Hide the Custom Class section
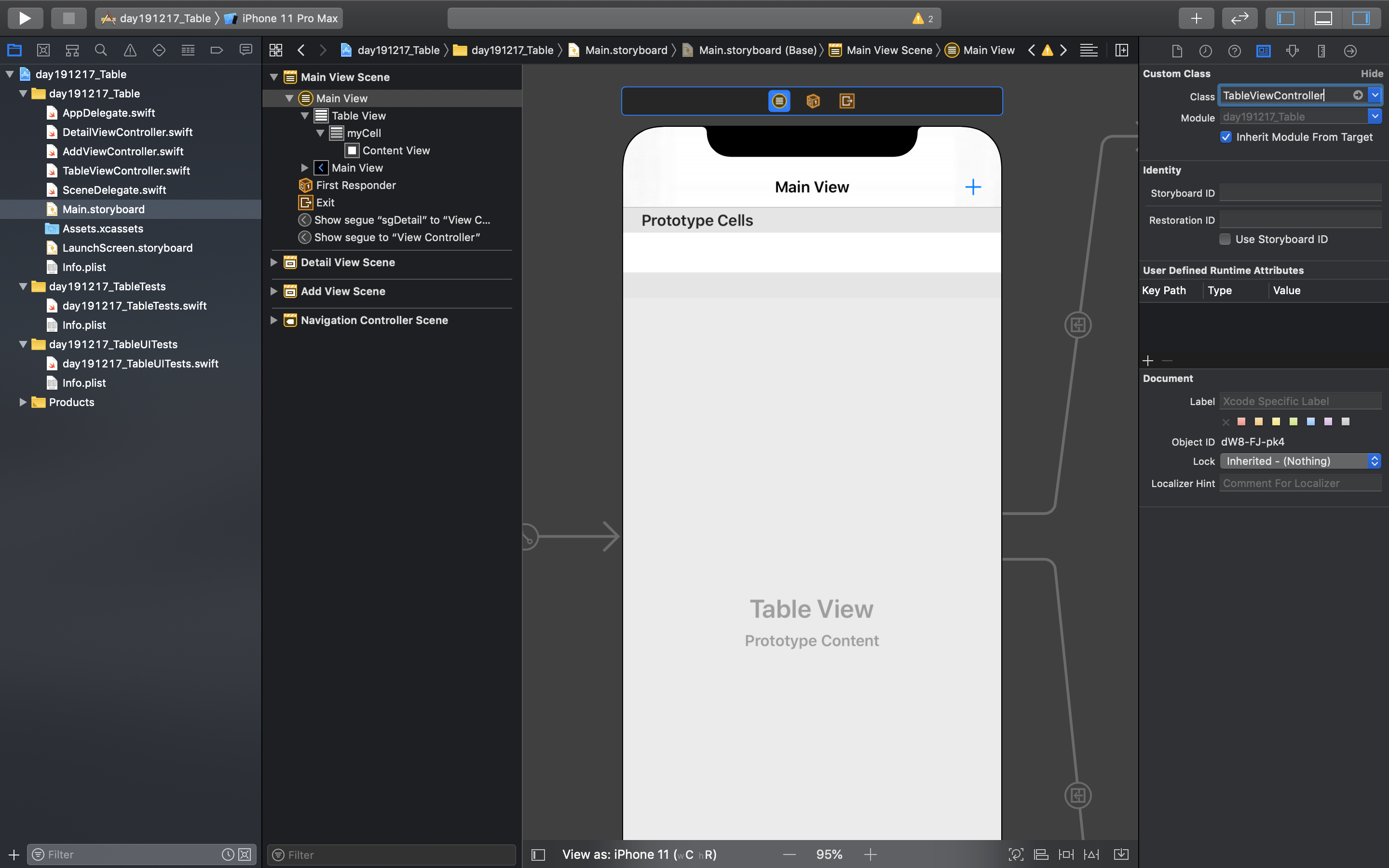1389x868 pixels. pos(1371,73)
